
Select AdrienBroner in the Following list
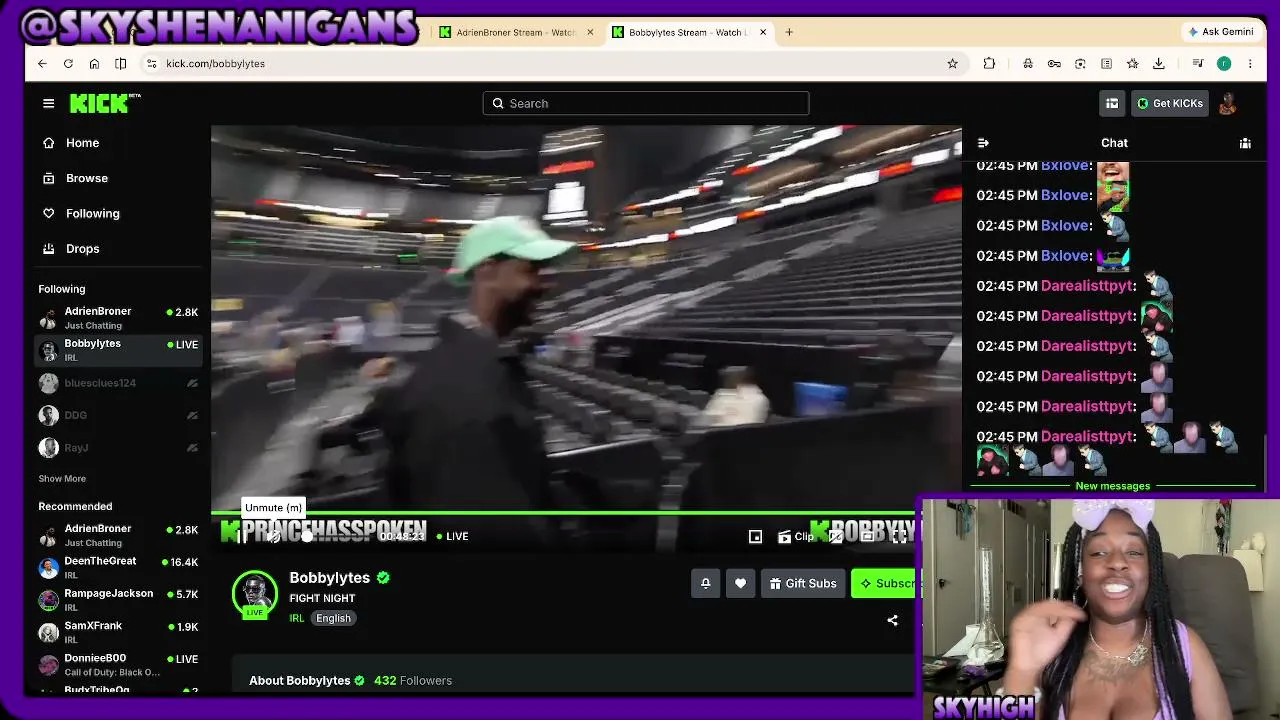[x=118, y=318]
